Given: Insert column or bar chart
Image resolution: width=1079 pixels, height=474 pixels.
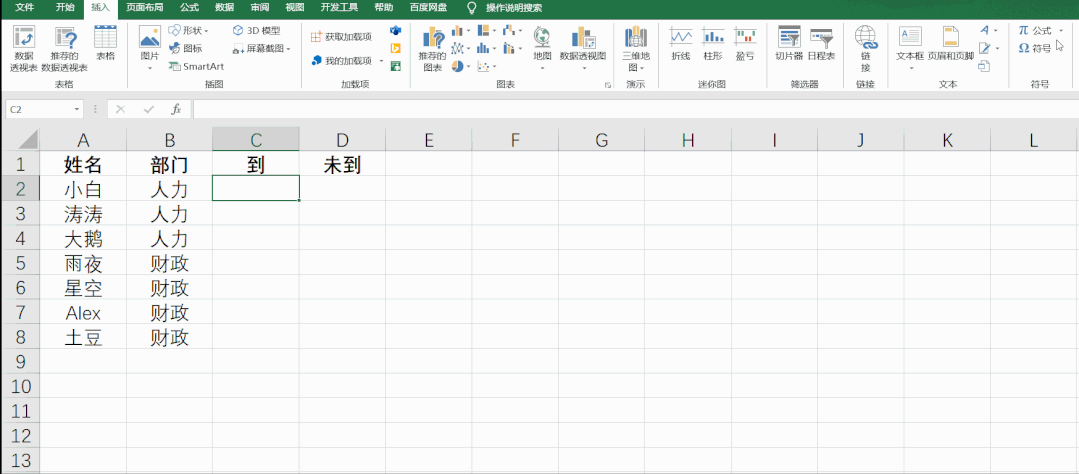Looking at the screenshot, I should click(x=460, y=30).
